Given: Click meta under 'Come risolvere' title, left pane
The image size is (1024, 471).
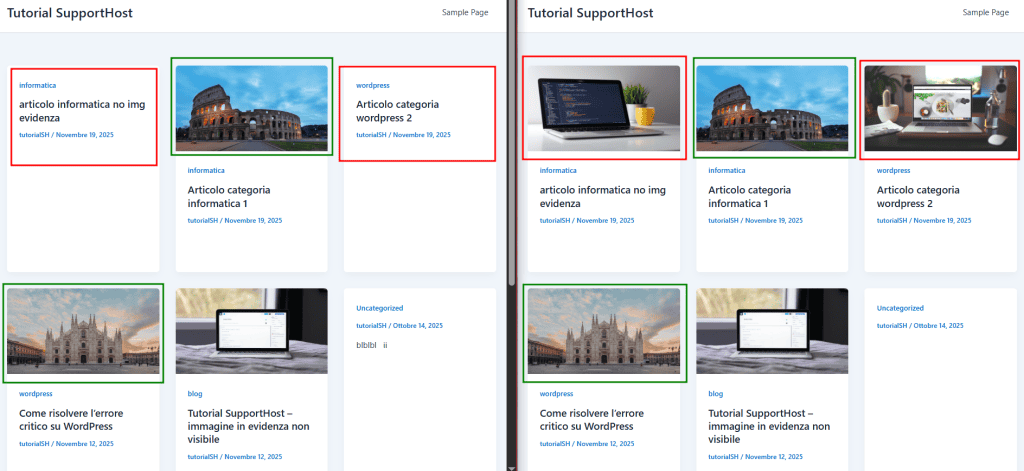Looking at the screenshot, I should pos(66,444).
